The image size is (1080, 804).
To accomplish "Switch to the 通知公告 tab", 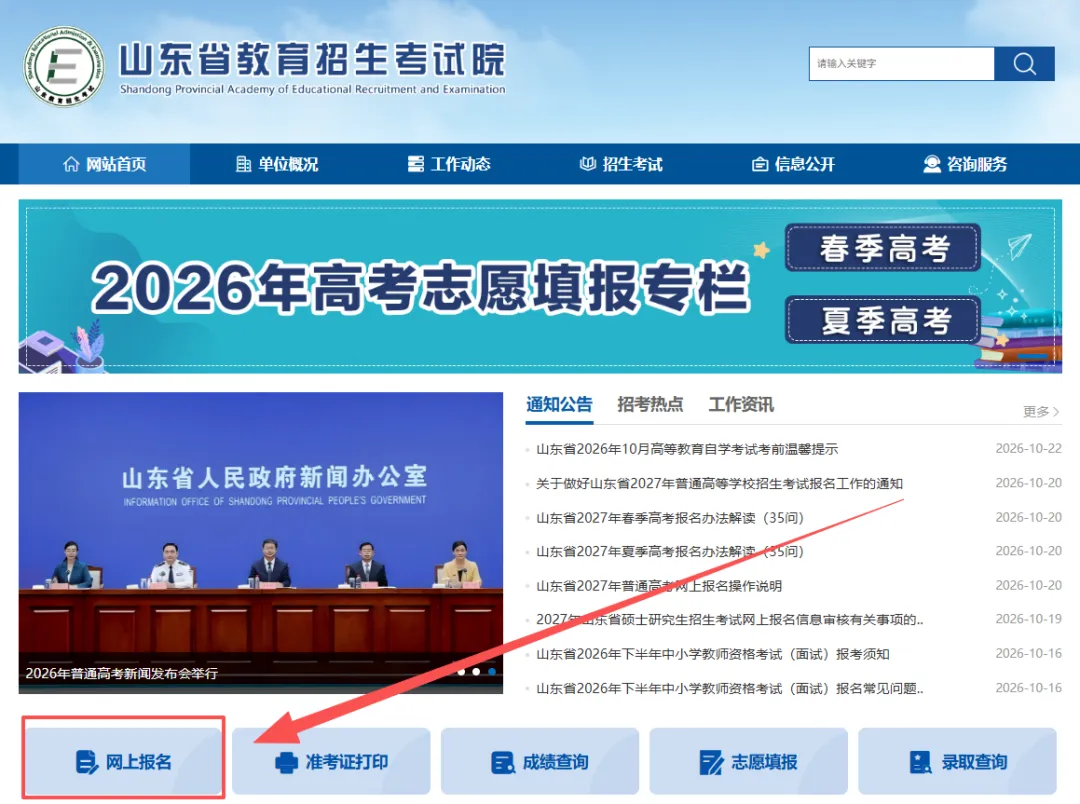I will pos(559,404).
